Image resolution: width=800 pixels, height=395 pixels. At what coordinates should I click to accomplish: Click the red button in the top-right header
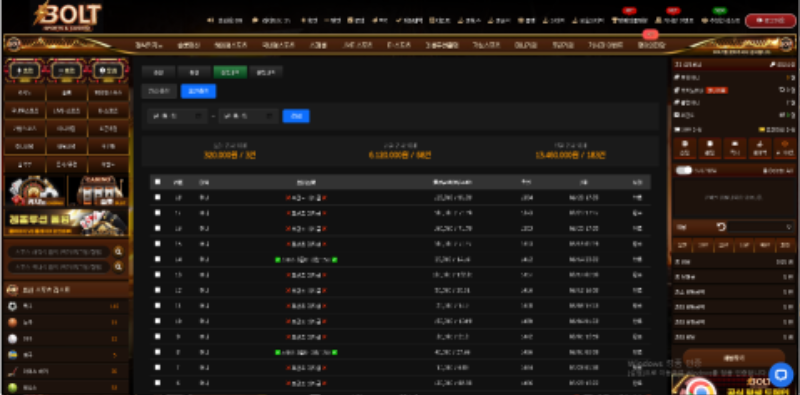pos(770,20)
